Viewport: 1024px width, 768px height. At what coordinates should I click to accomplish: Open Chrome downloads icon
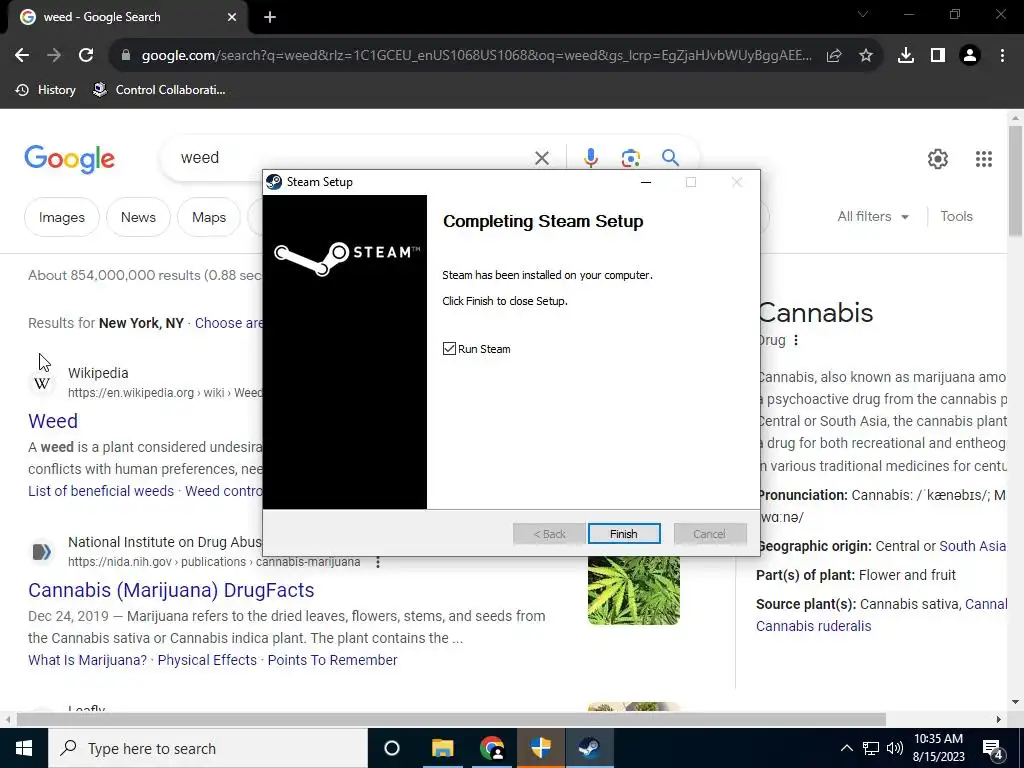point(906,56)
